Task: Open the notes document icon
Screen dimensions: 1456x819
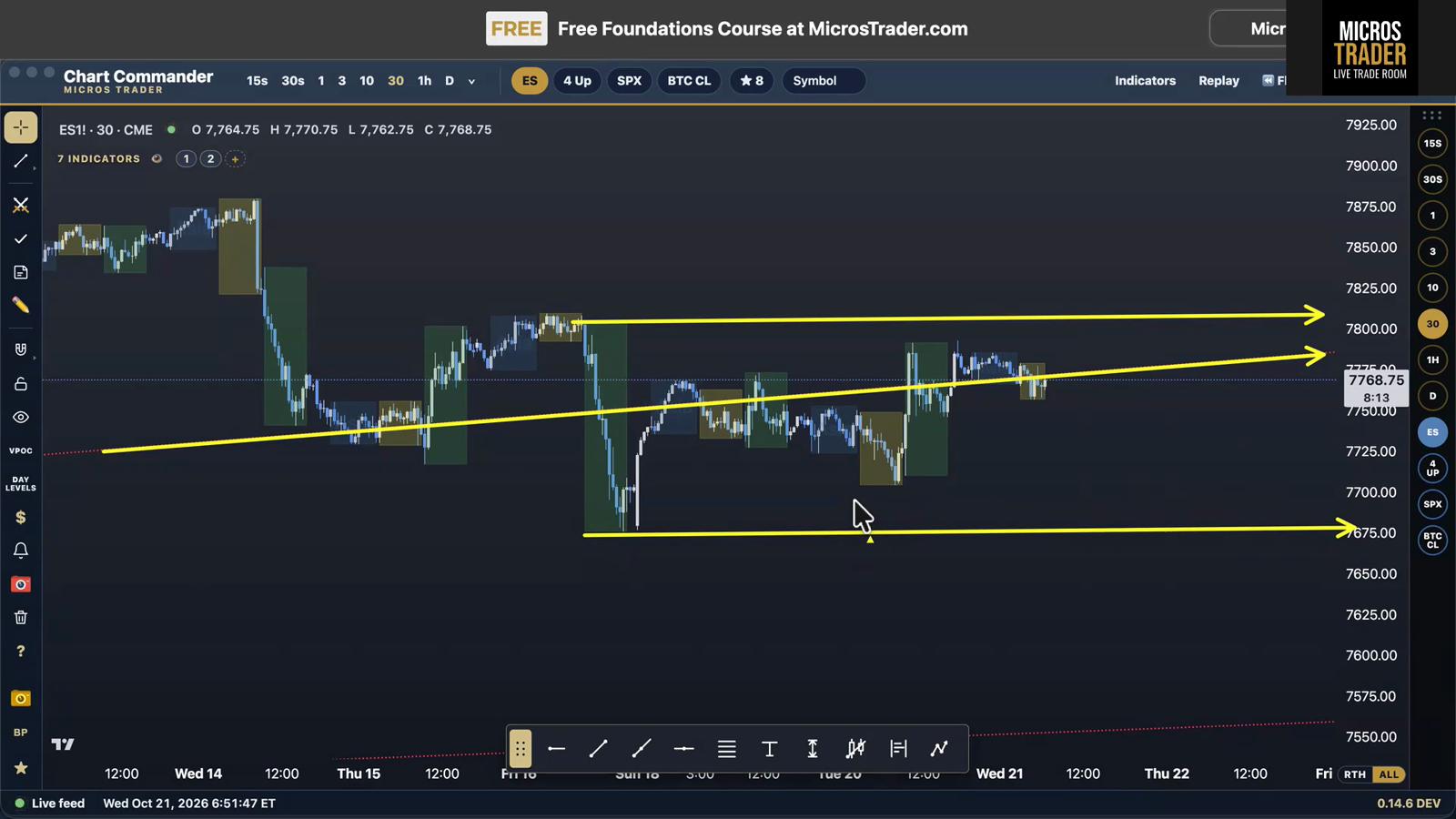Action: [21, 272]
